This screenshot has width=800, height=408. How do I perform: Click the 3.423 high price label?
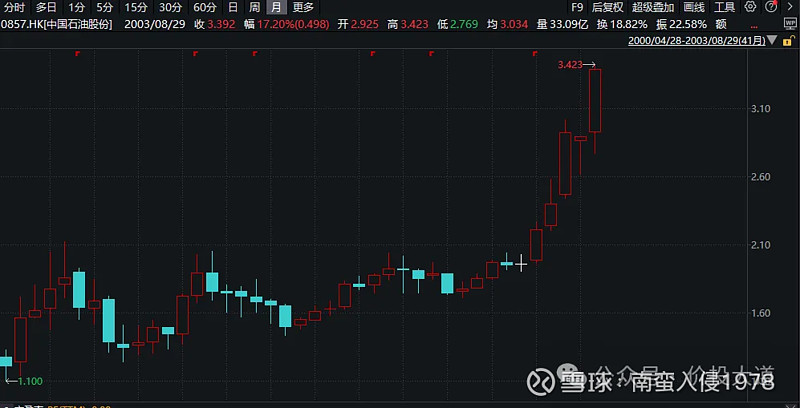pos(570,65)
